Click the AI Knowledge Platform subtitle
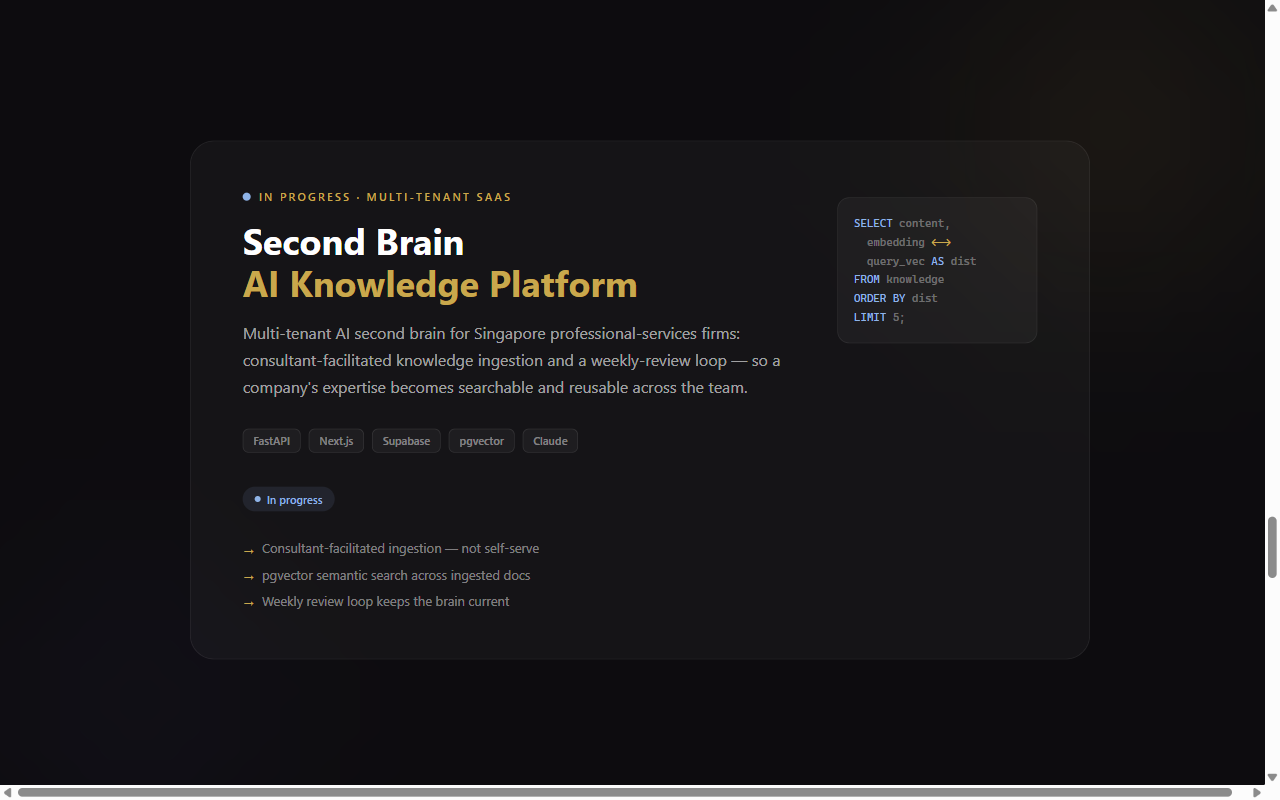 (440, 285)
